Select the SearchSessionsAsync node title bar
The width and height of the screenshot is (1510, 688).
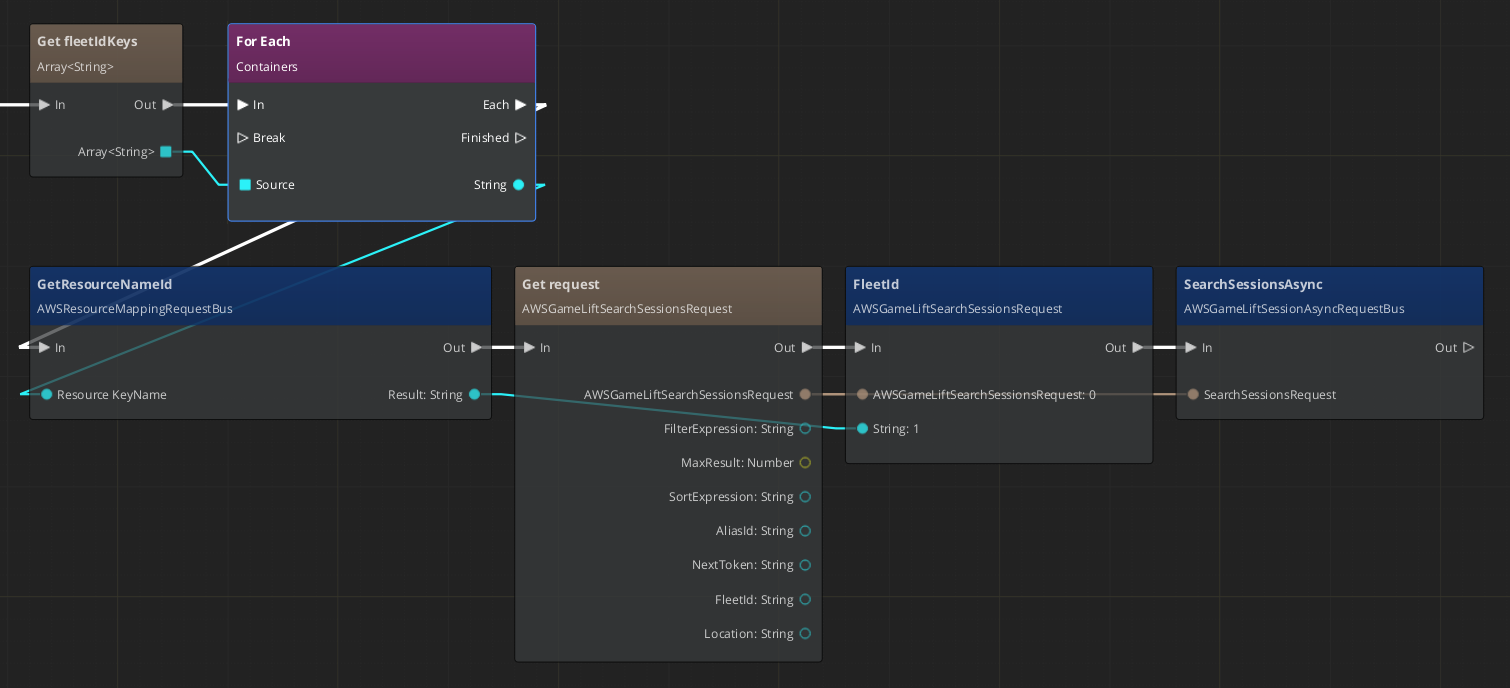point(1330,284)
